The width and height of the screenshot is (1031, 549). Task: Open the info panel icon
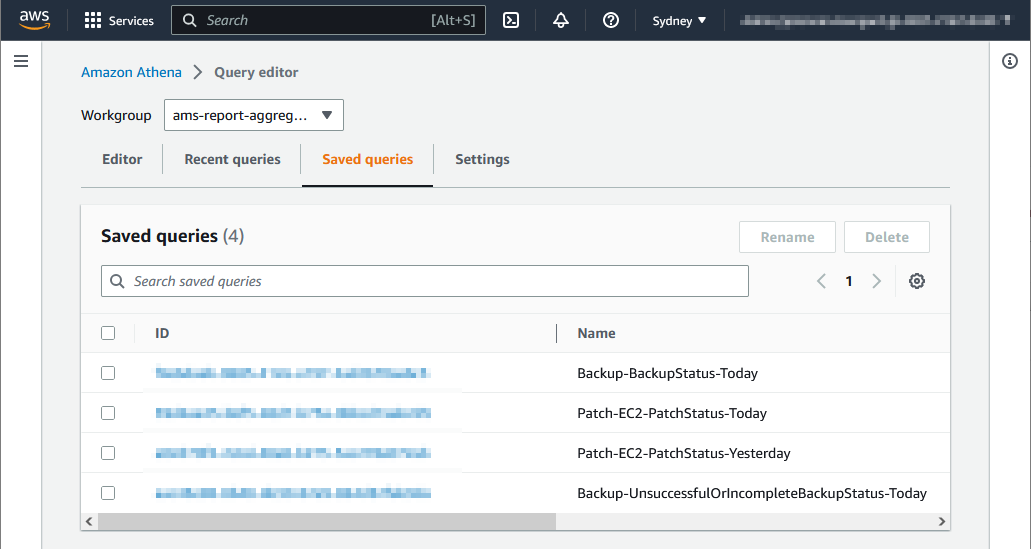1010,61
